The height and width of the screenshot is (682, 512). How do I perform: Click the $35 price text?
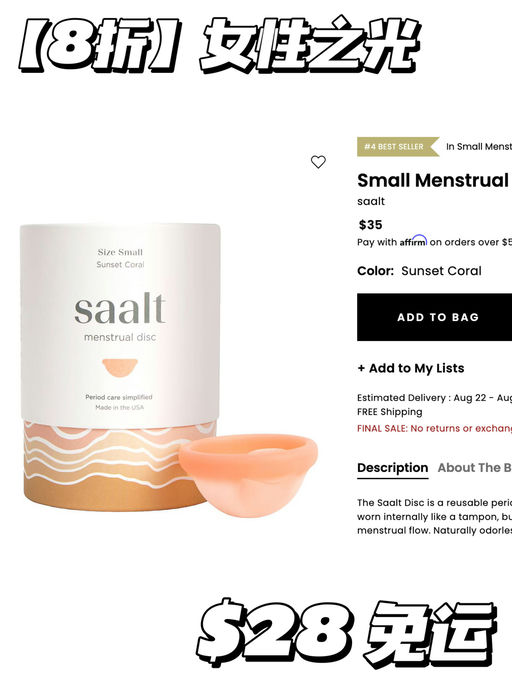[371, 225]
